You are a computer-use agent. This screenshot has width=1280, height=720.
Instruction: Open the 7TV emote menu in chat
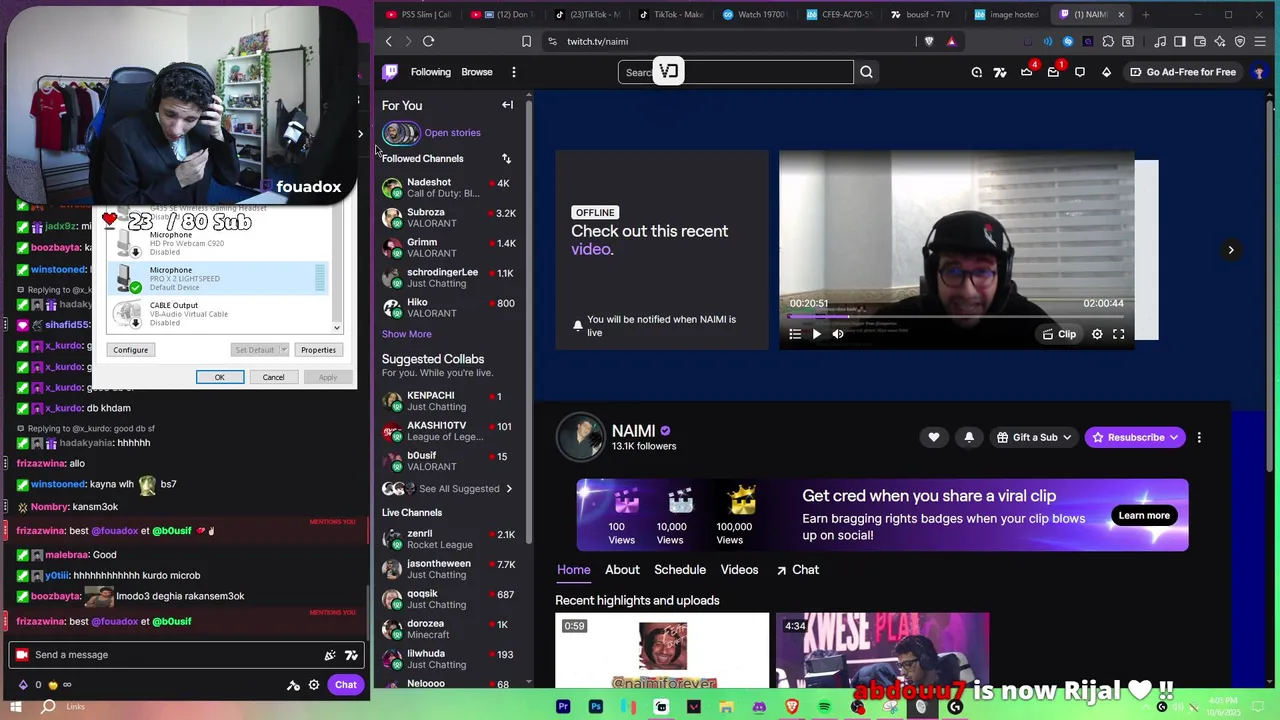[x=351, y=655]
